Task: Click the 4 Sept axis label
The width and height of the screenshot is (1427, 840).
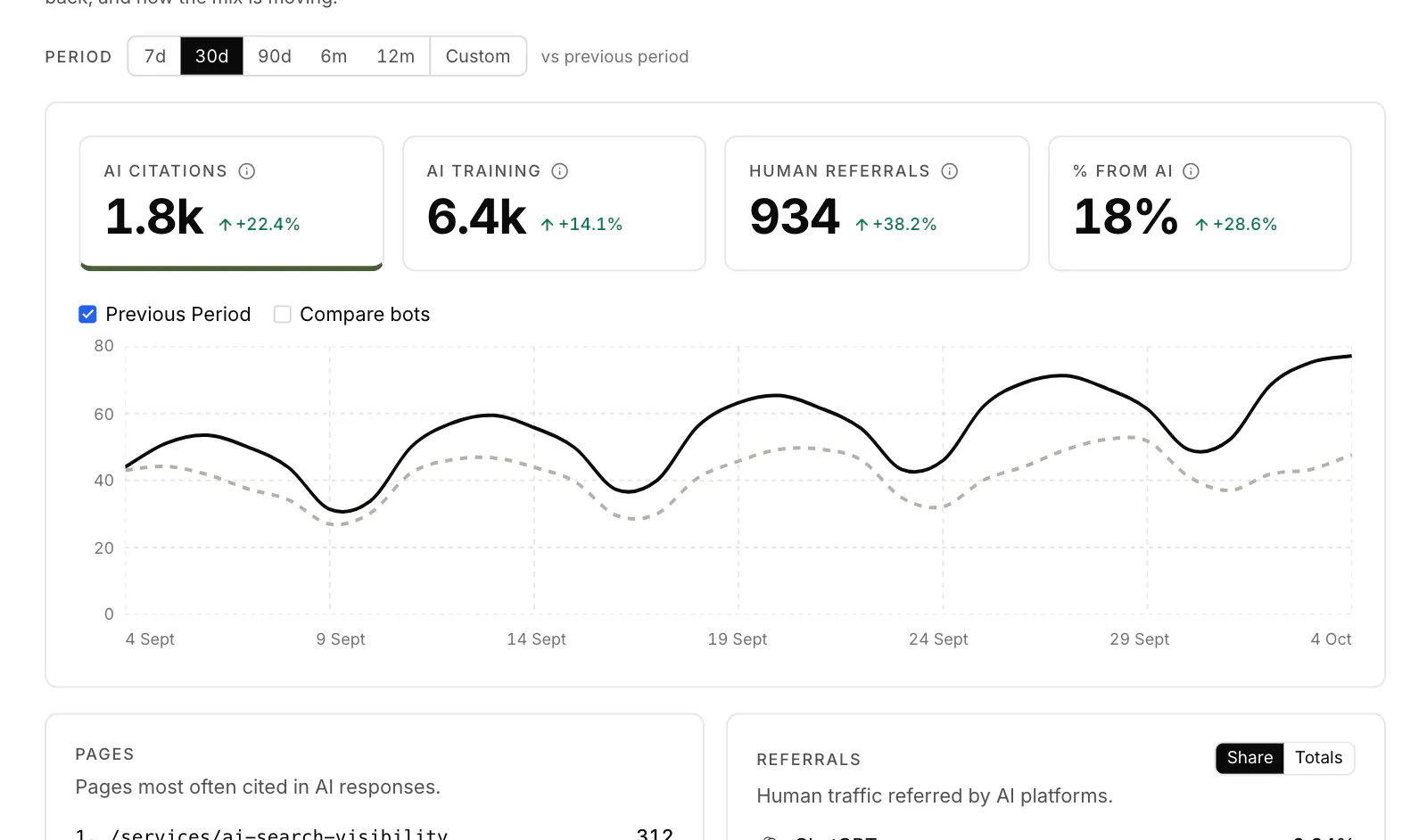Action: tap(150, 639)
